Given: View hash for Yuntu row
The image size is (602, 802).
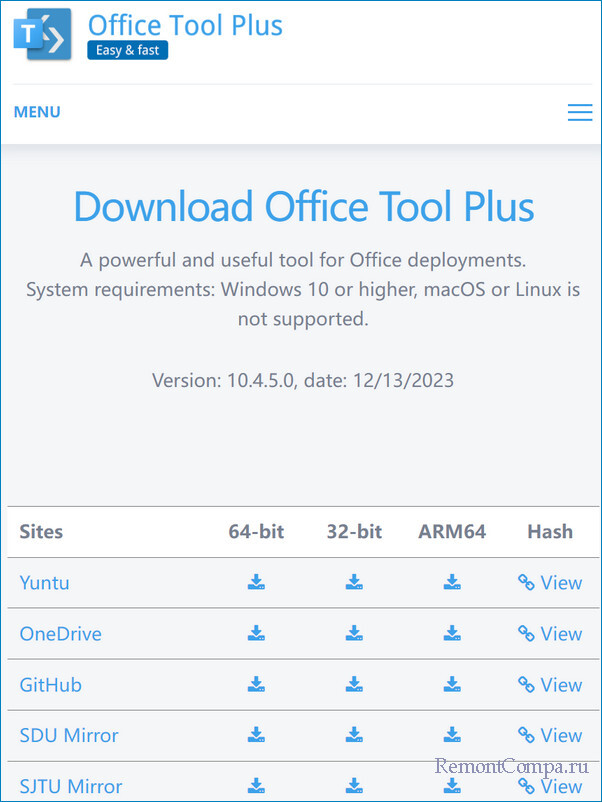Looking at the screenshot, I should (550, 583).
